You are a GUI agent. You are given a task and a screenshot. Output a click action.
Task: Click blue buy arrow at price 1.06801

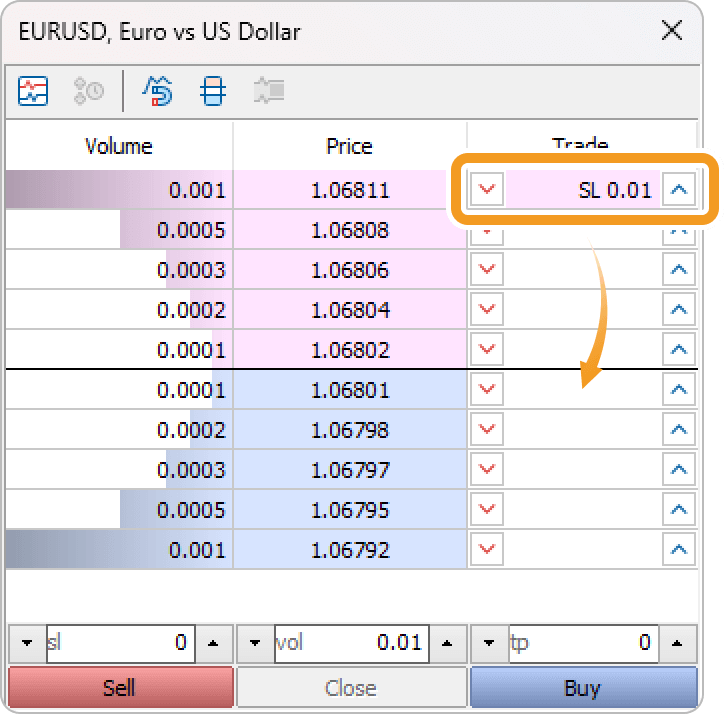coord(679,389)
